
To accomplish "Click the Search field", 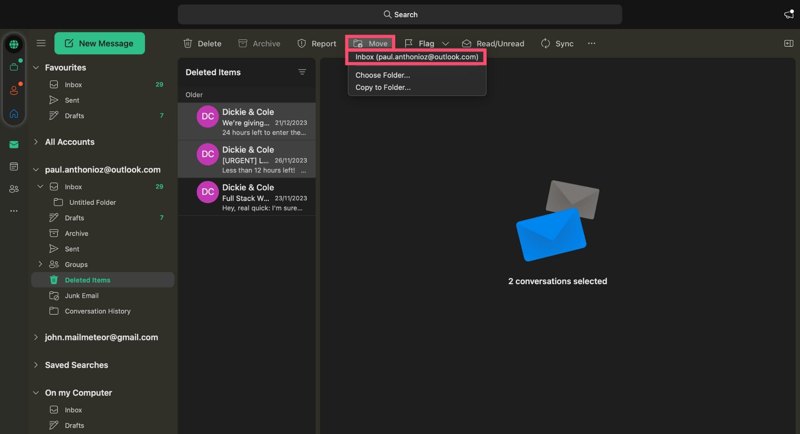I will tap(400, 14).
